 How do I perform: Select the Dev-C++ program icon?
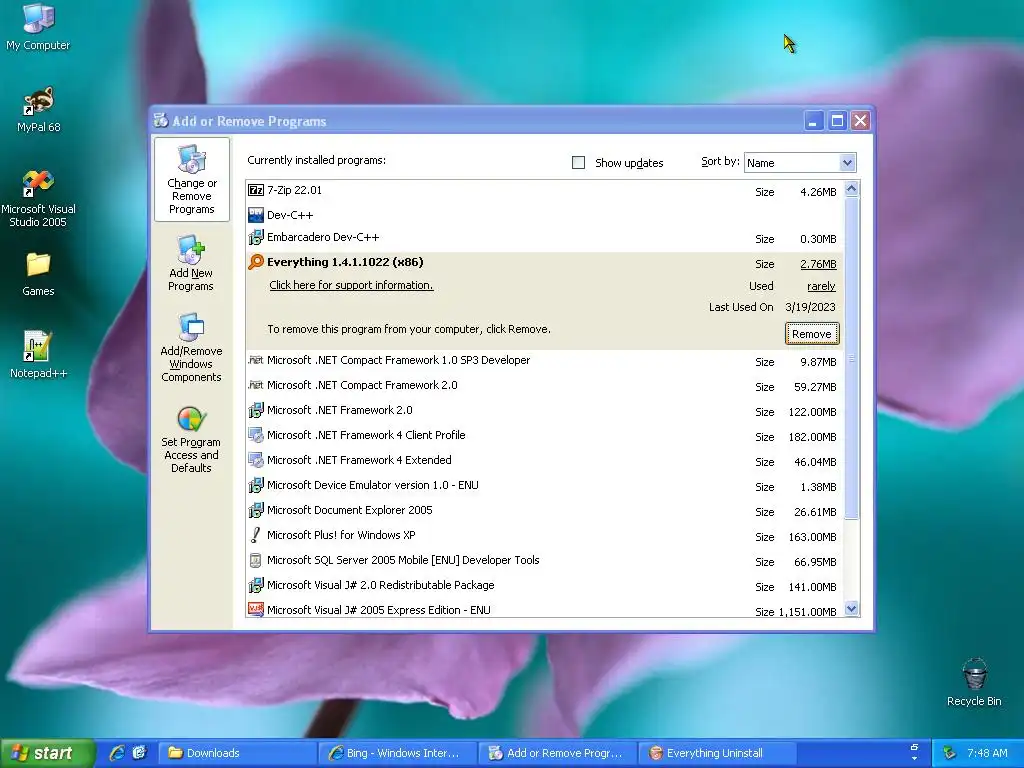255,215
